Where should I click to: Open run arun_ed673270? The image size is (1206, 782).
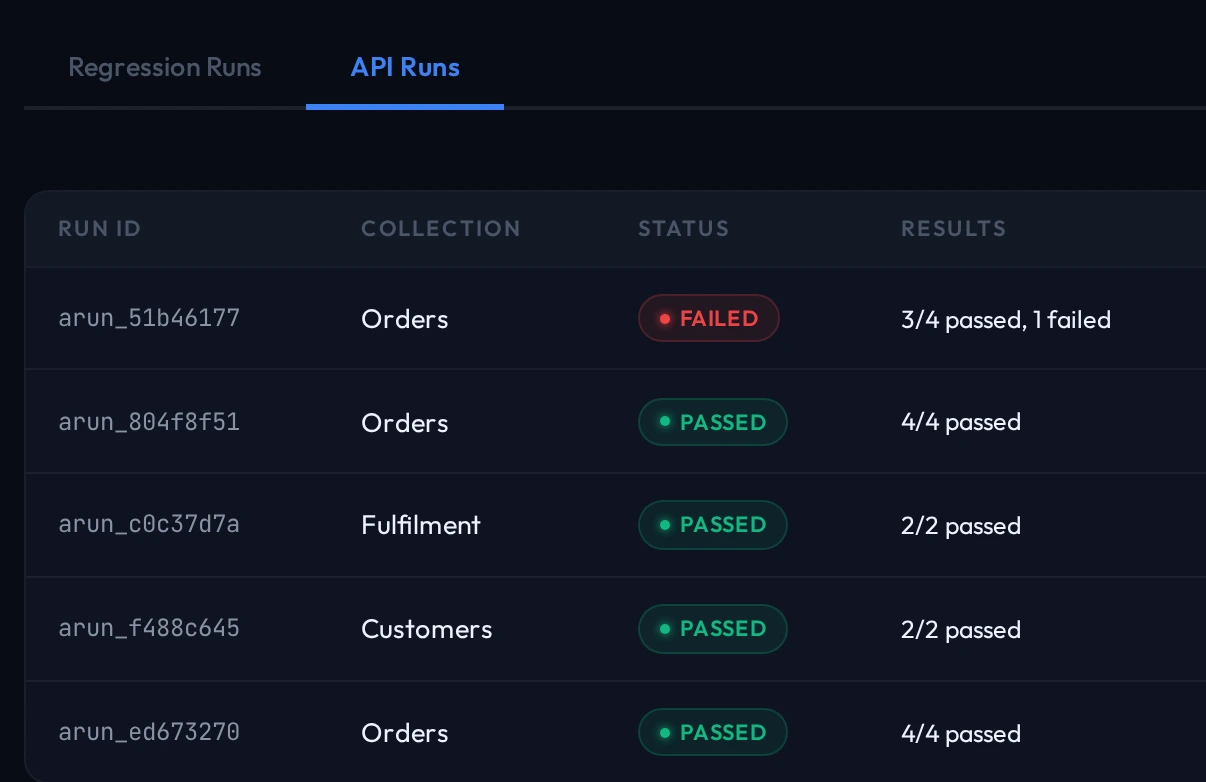pos(149,733)
